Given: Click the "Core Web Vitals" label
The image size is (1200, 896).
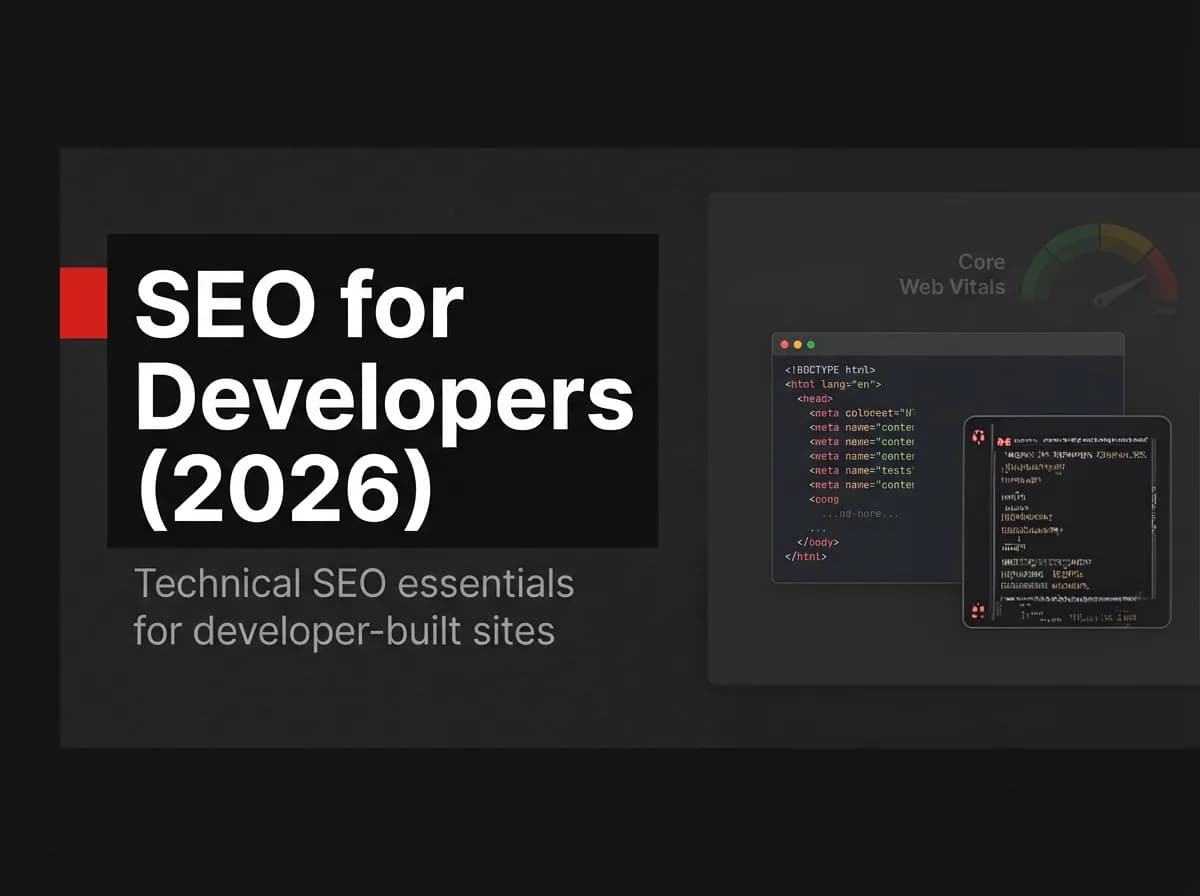Looking at the screenshot, I should tap(952, 274).
